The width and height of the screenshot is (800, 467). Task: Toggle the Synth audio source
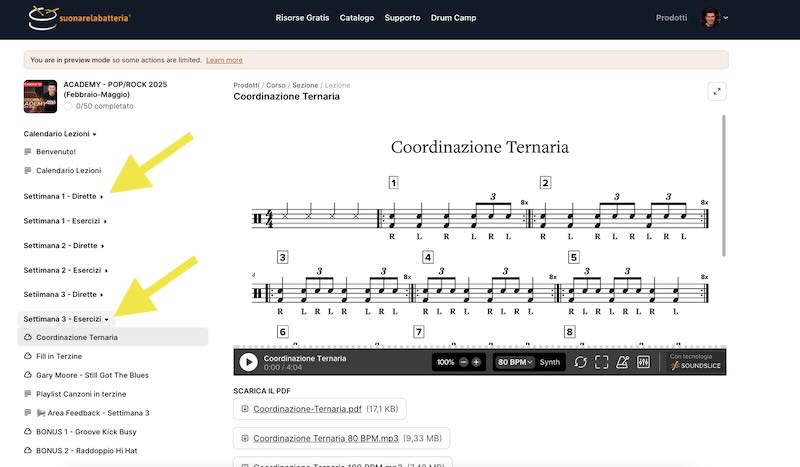pos(550,362)
